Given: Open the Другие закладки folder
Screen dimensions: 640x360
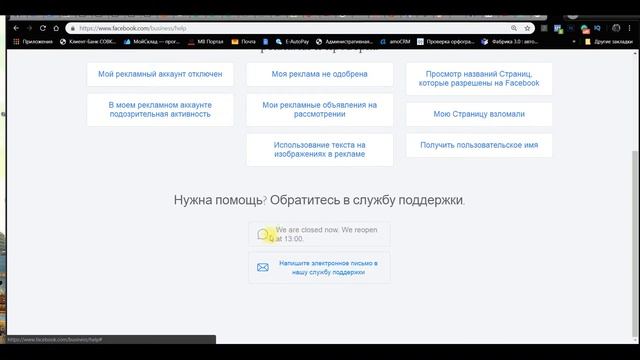Looking at the screenshot, I should [609, 42].
